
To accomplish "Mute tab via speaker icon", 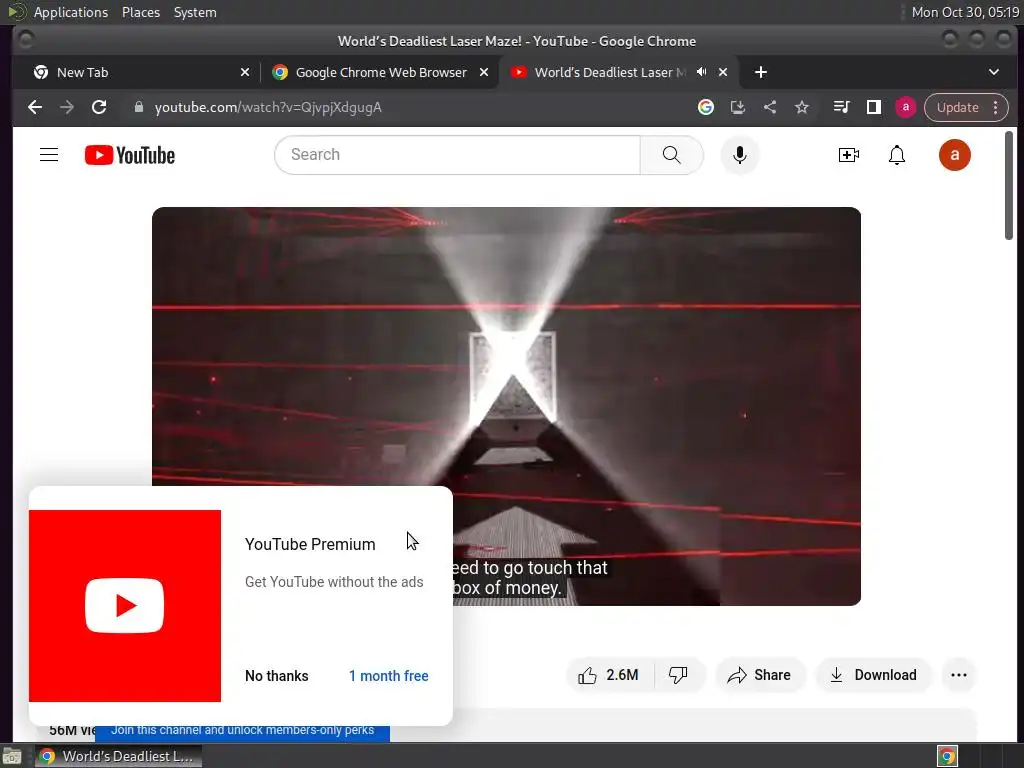I will click(701, 72).
